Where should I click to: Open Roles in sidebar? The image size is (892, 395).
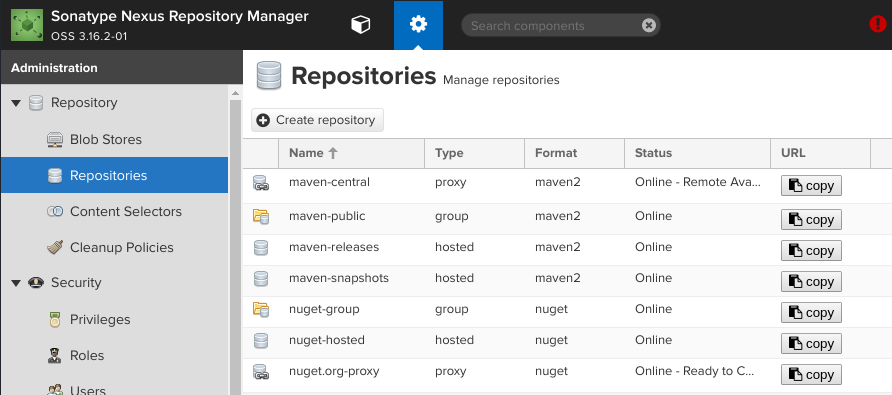(x=87, y=355)
